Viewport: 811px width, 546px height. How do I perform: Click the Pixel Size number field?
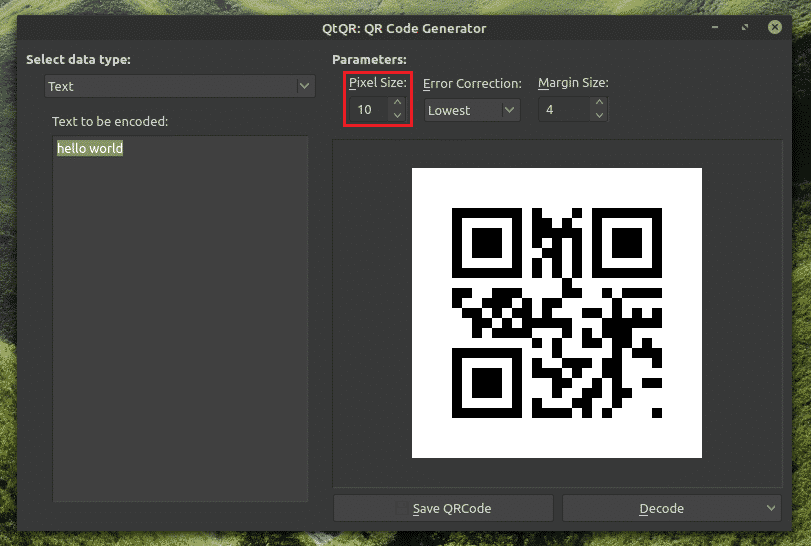point(367,110)
